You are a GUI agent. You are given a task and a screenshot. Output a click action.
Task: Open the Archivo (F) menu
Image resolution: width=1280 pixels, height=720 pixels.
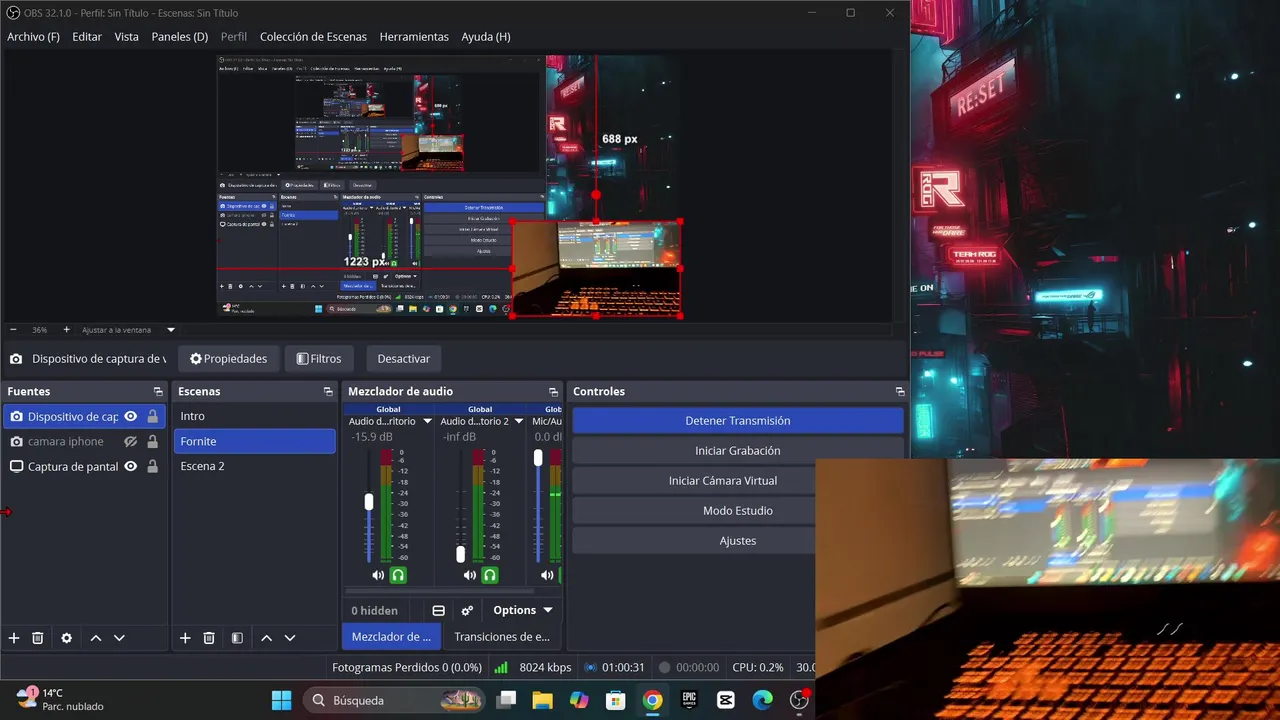tap(33, 37)
